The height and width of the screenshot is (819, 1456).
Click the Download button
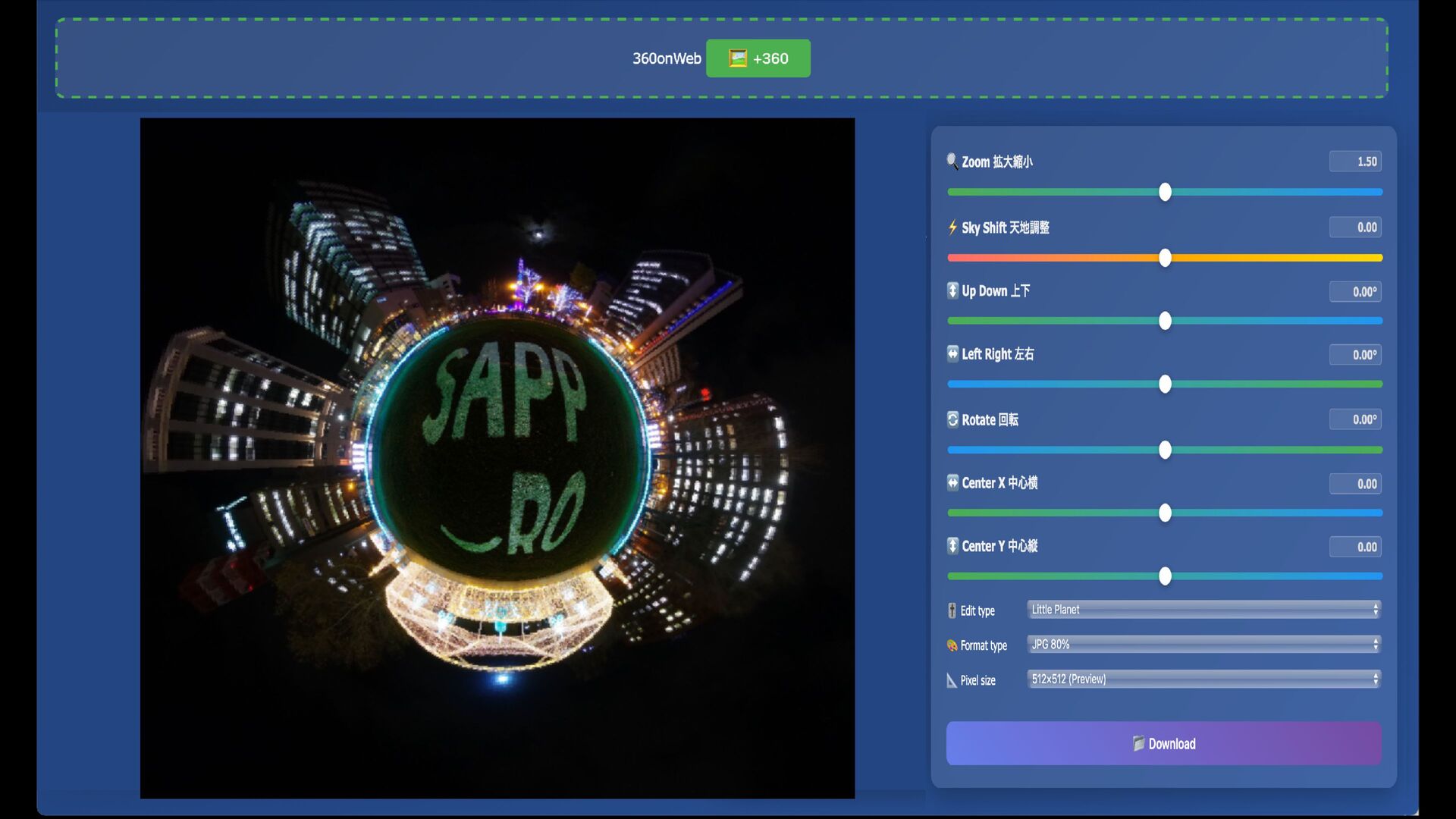click(1163, 743)
